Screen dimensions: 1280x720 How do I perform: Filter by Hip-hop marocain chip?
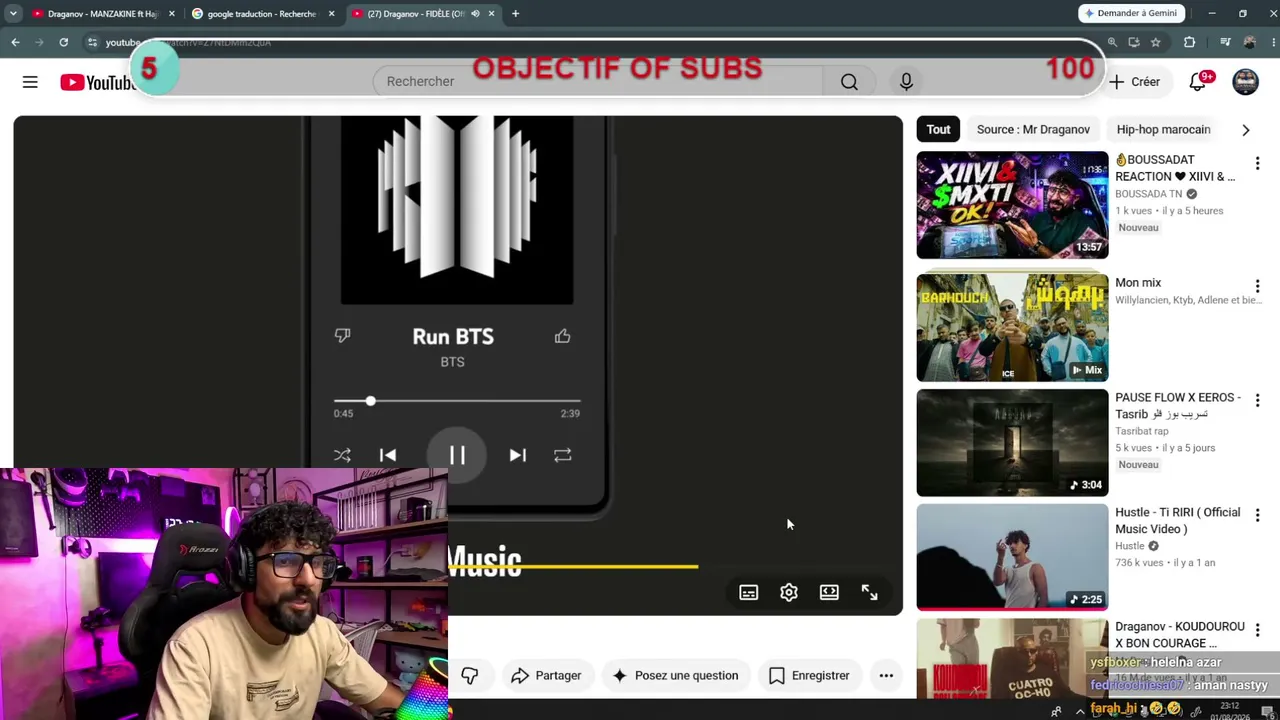pyautogui.click(x=1163, y=130)
